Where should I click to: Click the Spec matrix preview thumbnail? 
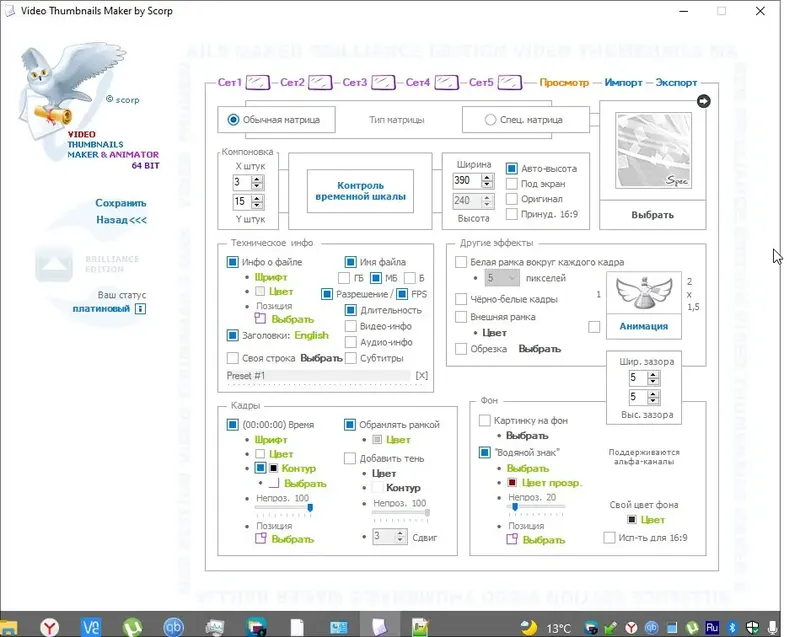click(x=654, y=150)
